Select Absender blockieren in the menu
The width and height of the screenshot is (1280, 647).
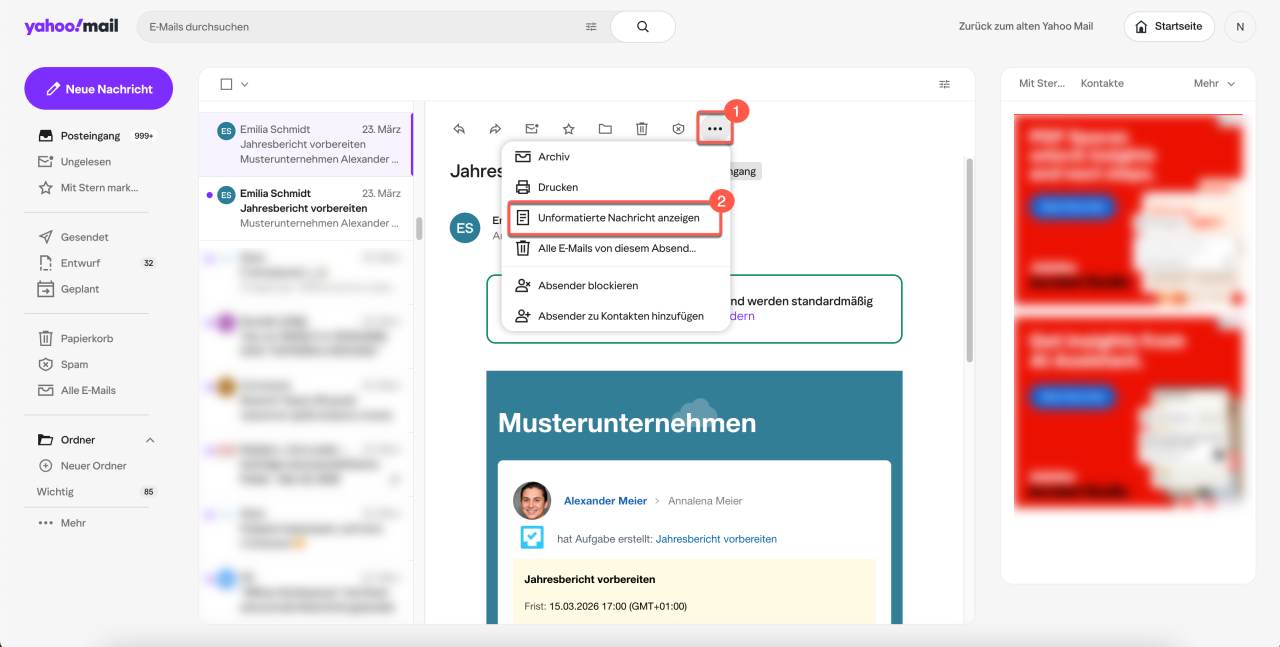pyautogui.click(x=588, y=286)
